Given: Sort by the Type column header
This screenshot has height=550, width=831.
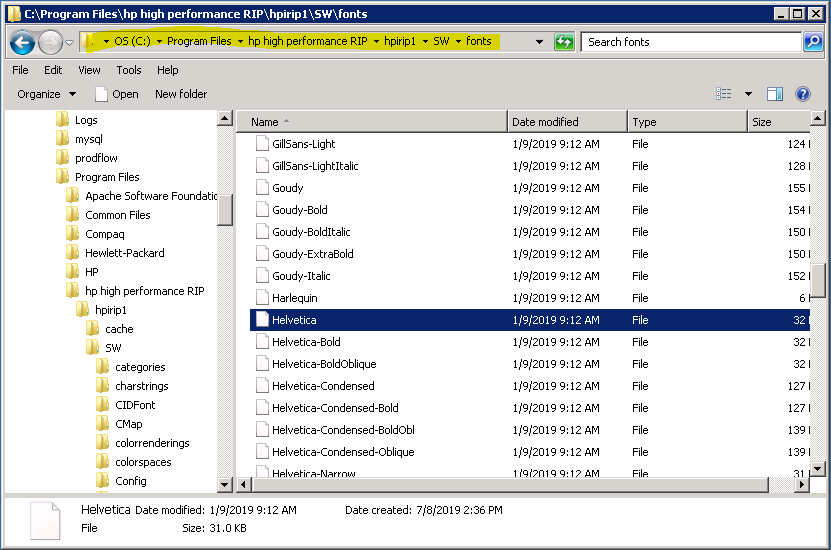Looking at the screenshot, I should click(687, 122).
